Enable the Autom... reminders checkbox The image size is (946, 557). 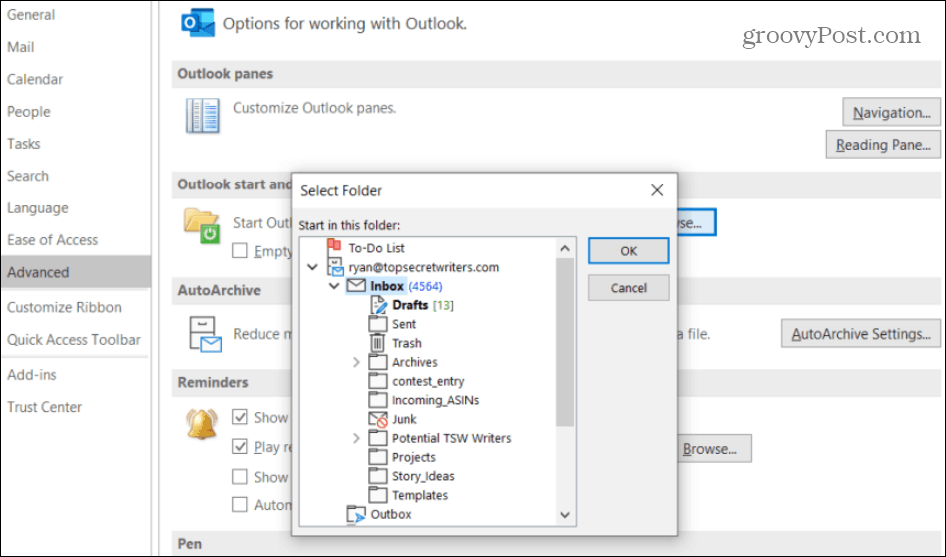pos(240,504)
